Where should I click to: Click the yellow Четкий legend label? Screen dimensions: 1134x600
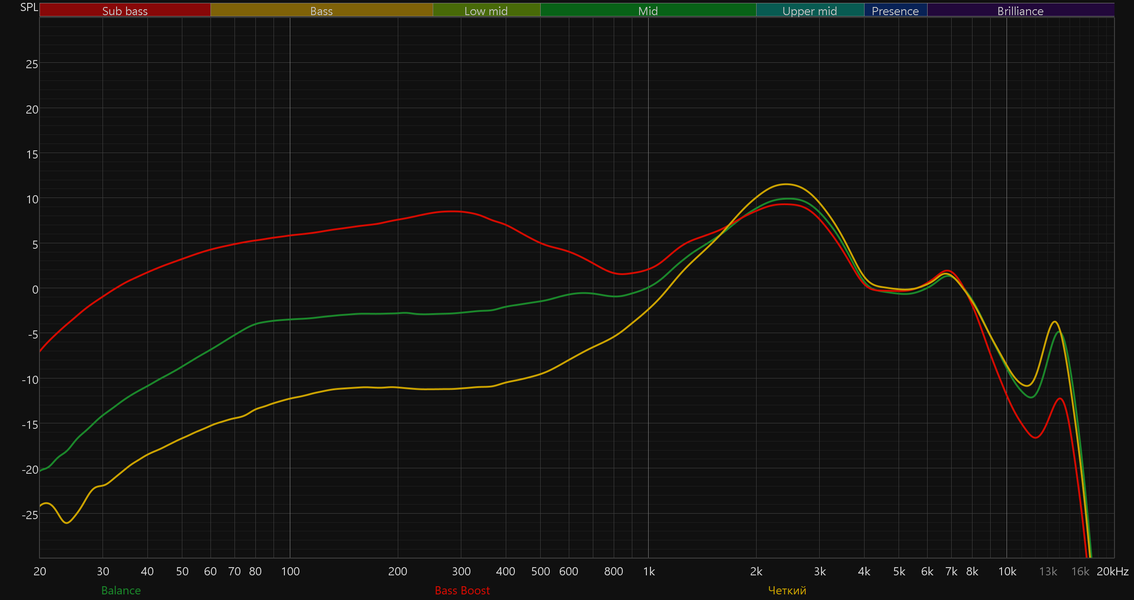point(787,591)
